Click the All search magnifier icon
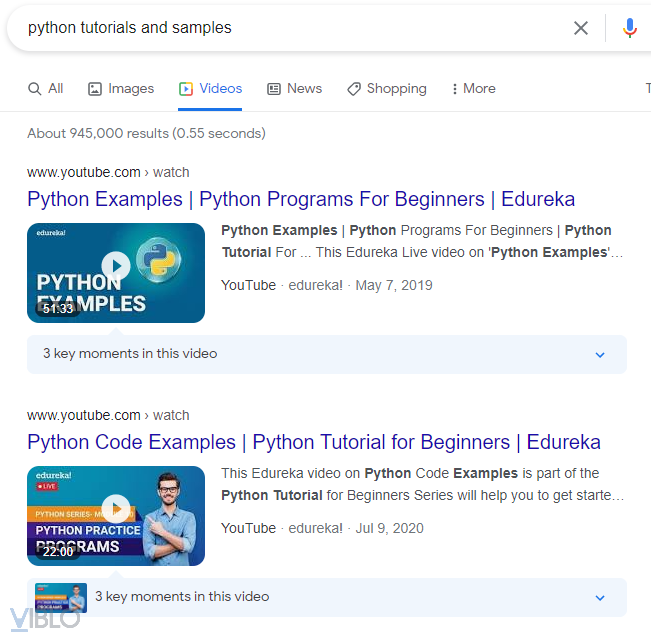 pos(35,89)
